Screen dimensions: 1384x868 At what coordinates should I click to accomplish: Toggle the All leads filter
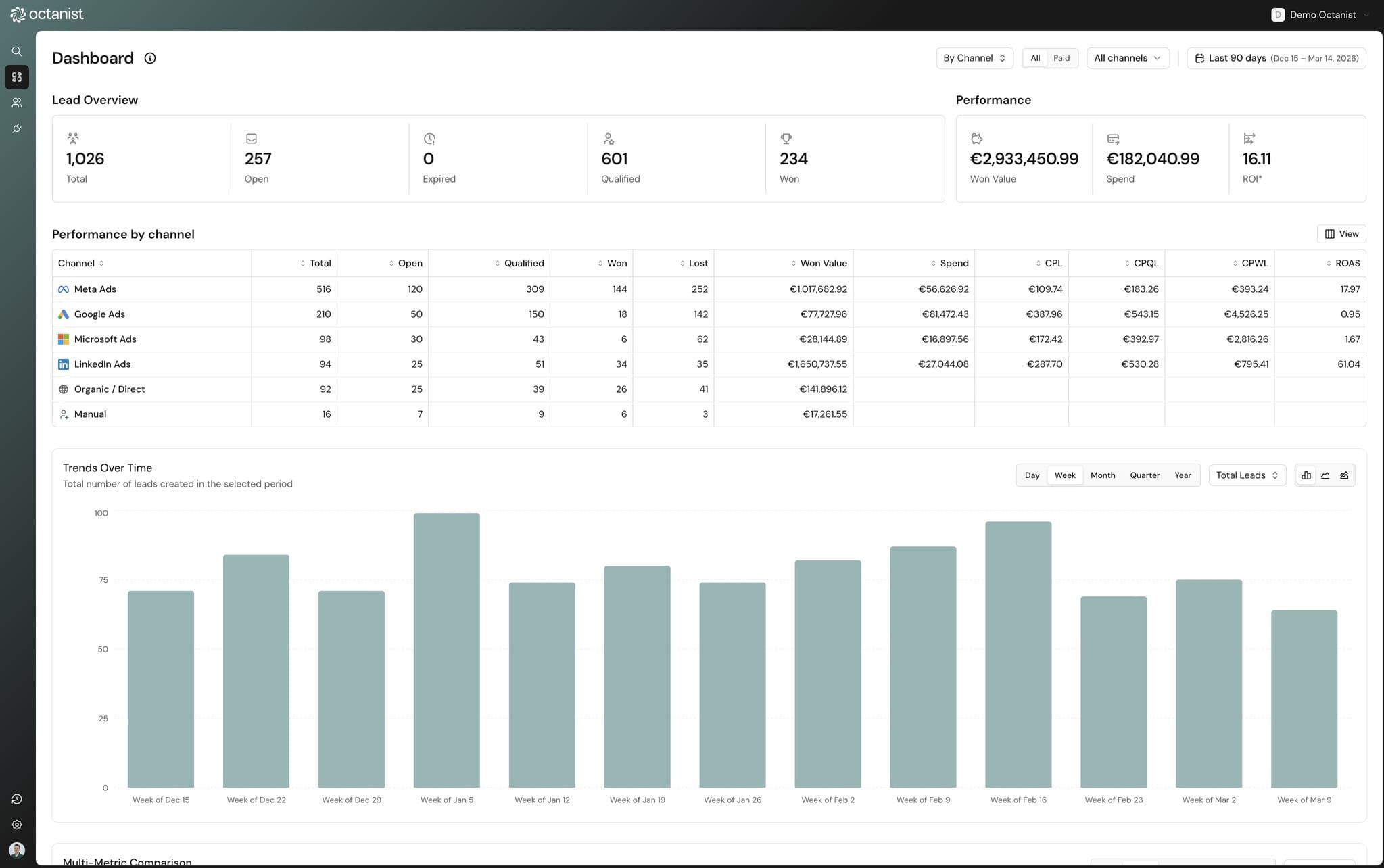(1035, 58)
